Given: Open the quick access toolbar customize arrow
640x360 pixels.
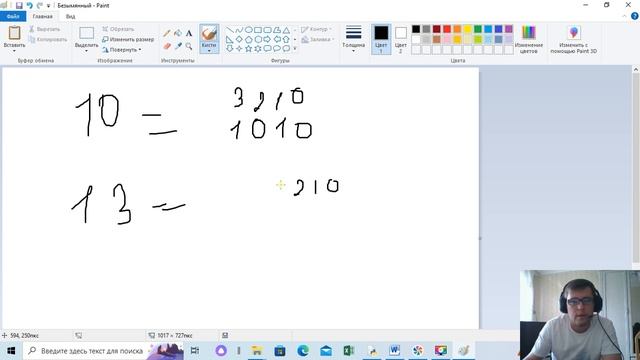Looking at the screenshot, I should click(48, 6).
